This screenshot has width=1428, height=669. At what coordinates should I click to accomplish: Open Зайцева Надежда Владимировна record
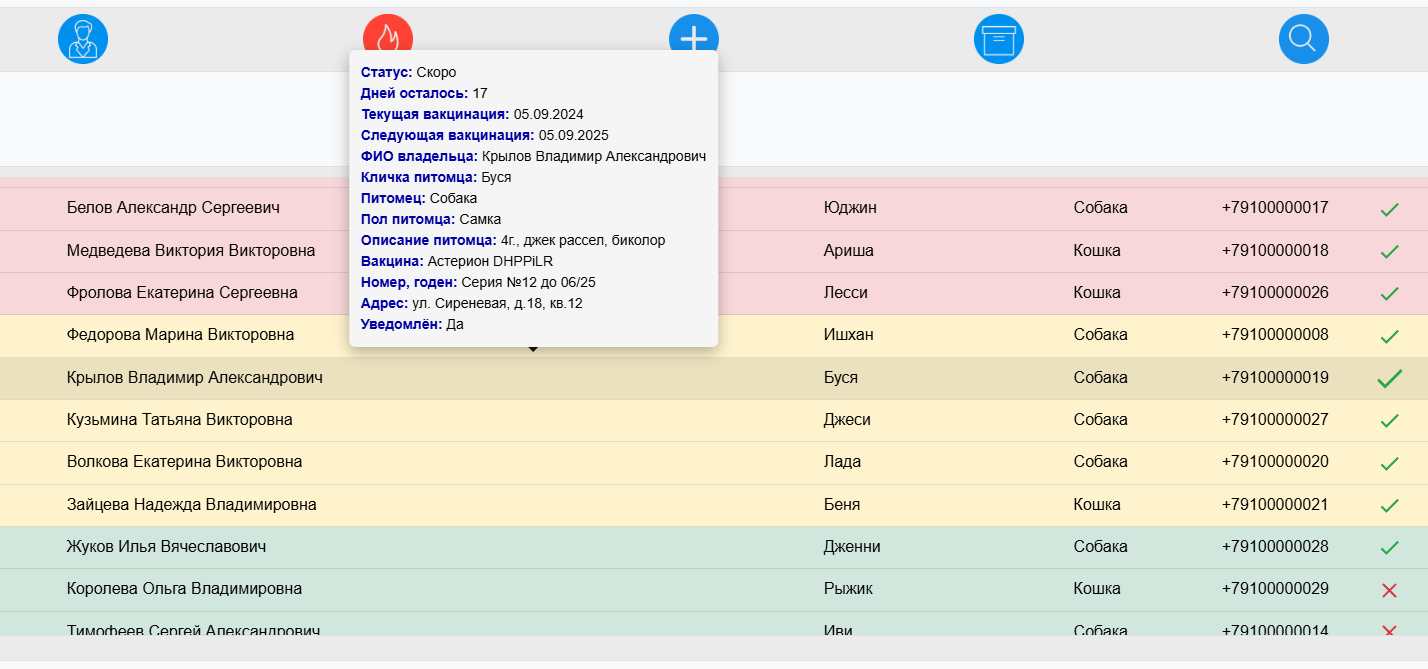tap(714, 505)
